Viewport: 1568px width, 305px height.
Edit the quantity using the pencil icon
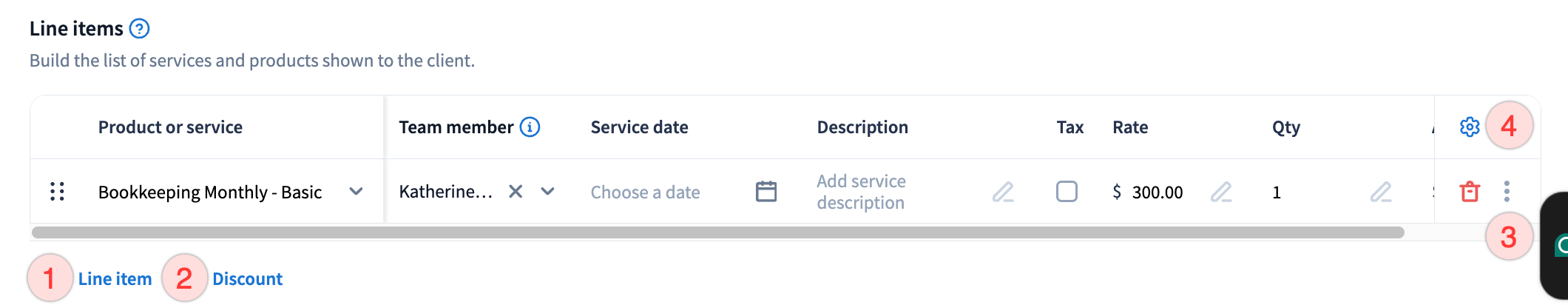[1380, 192]
